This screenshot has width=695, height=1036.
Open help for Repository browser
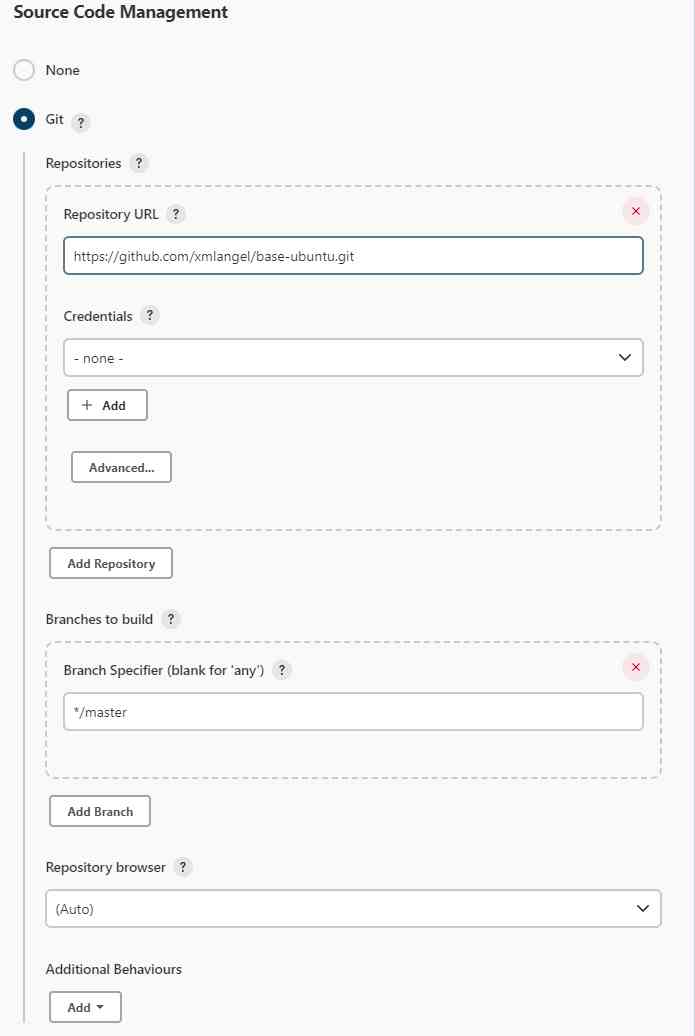click(183, 867)
